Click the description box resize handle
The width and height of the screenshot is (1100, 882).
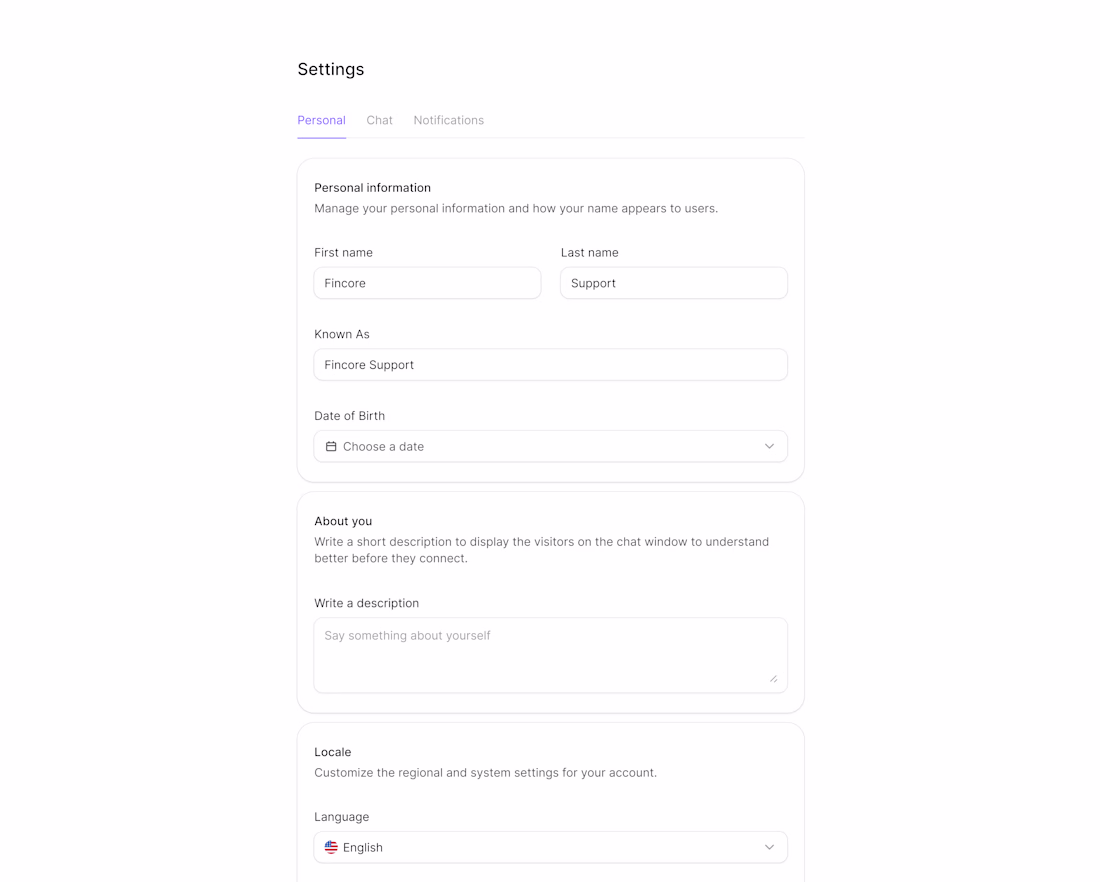(x=773, y=679)
